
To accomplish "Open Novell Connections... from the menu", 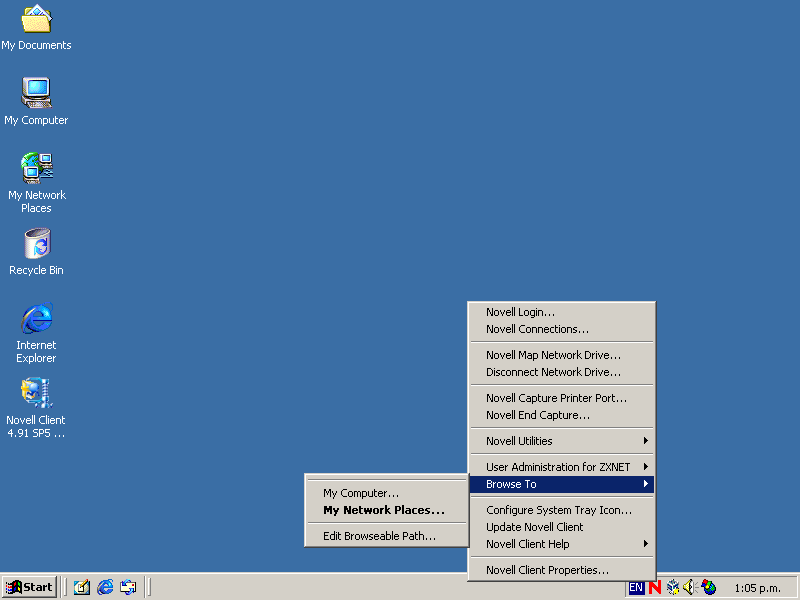I will point(562,330).
